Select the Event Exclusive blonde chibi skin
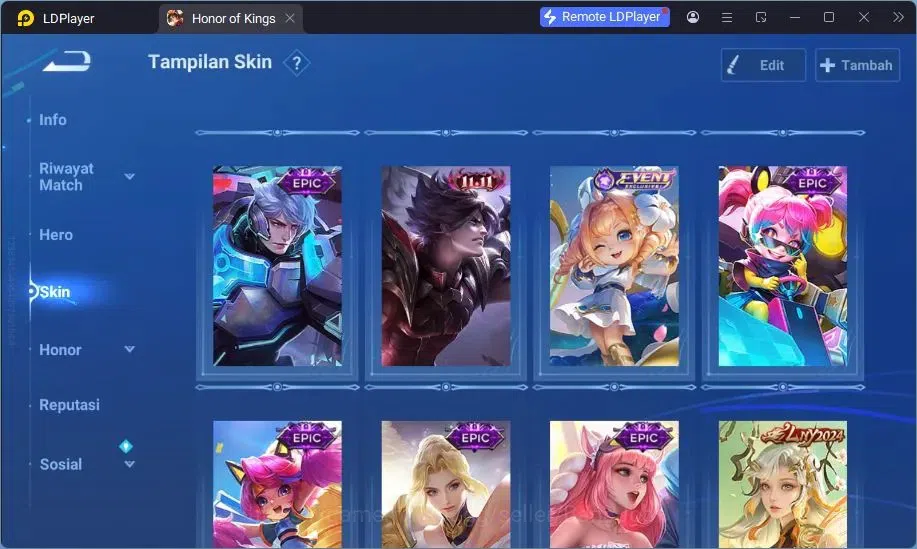 point(614,266)
